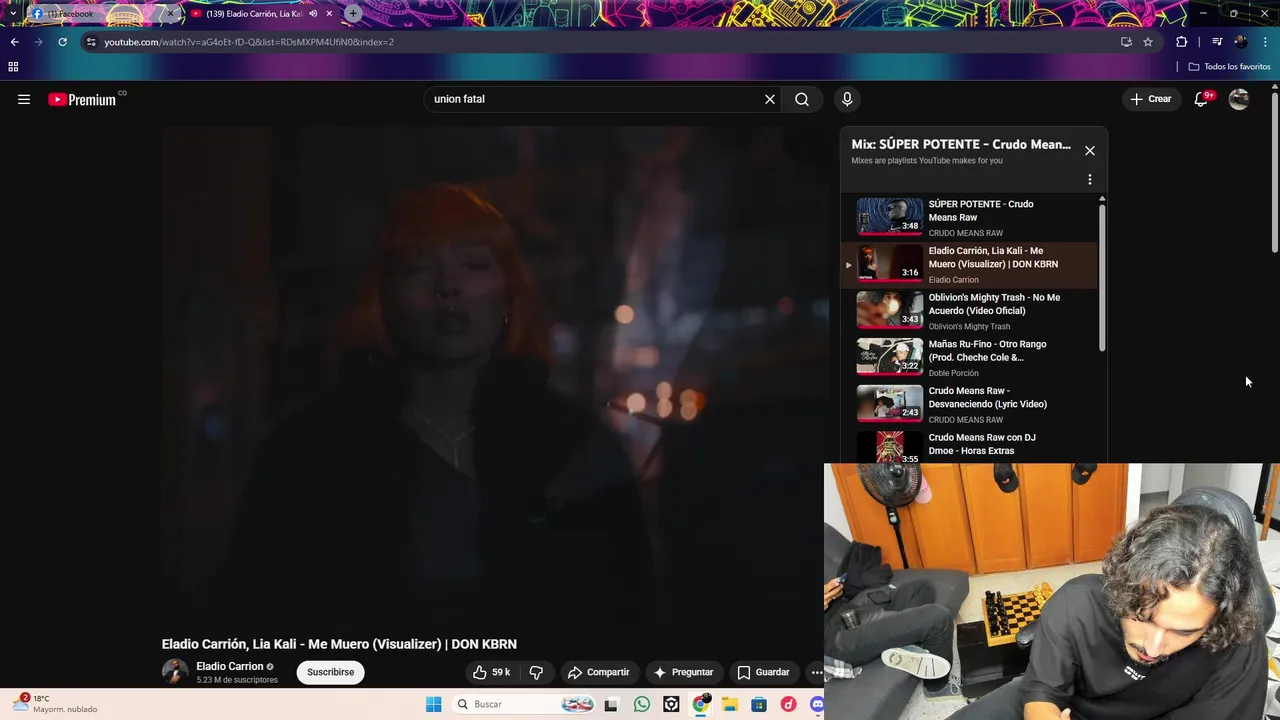Open browser extensions puzzle icon

pos(1182,42)
